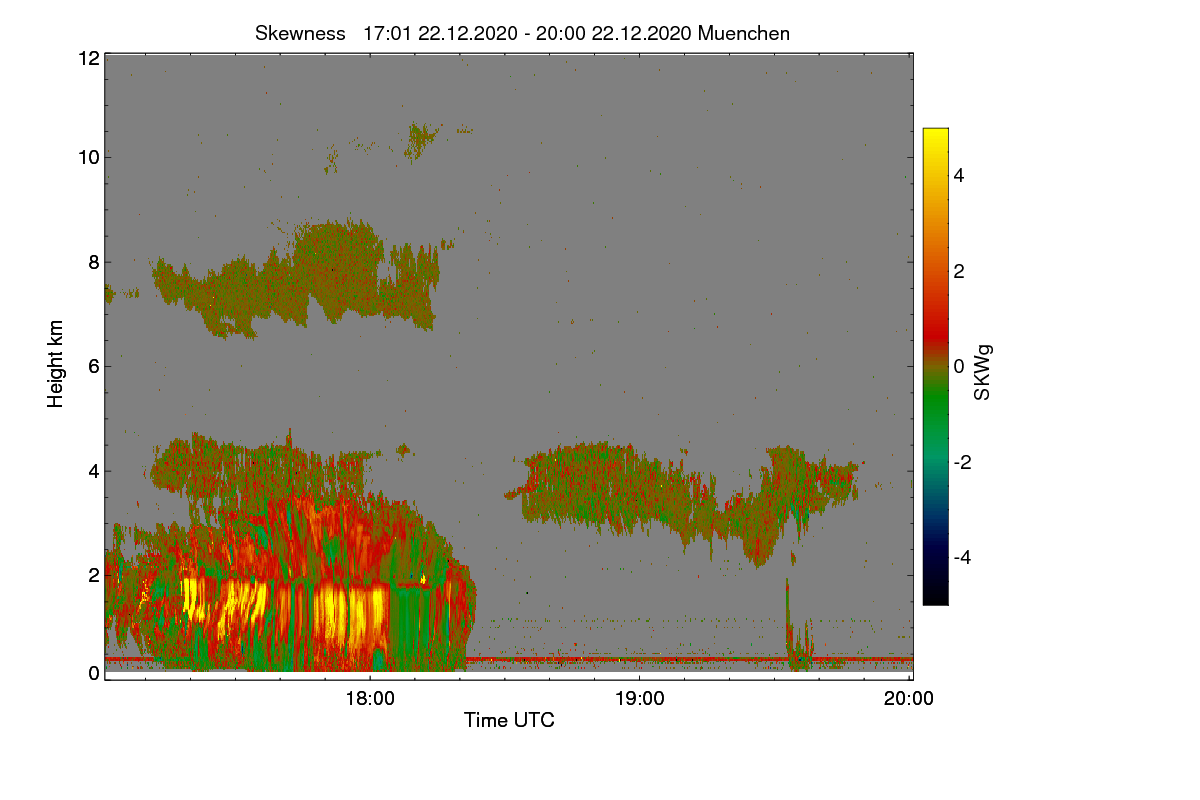The image size is (1200, 800).
Task: Click the '19:00' time tick label
Action: (x=639, y=699)
